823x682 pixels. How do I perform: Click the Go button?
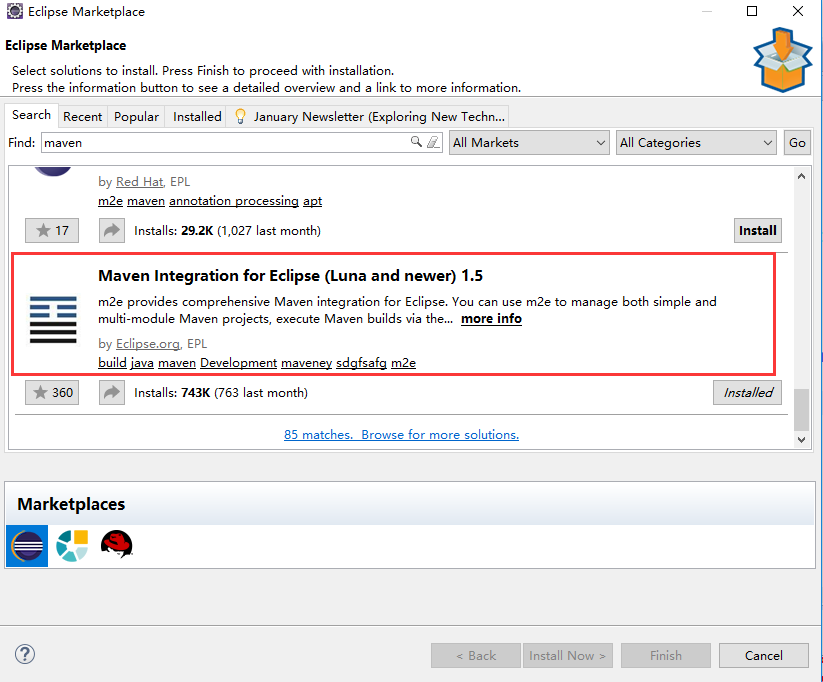click(797, 142)
